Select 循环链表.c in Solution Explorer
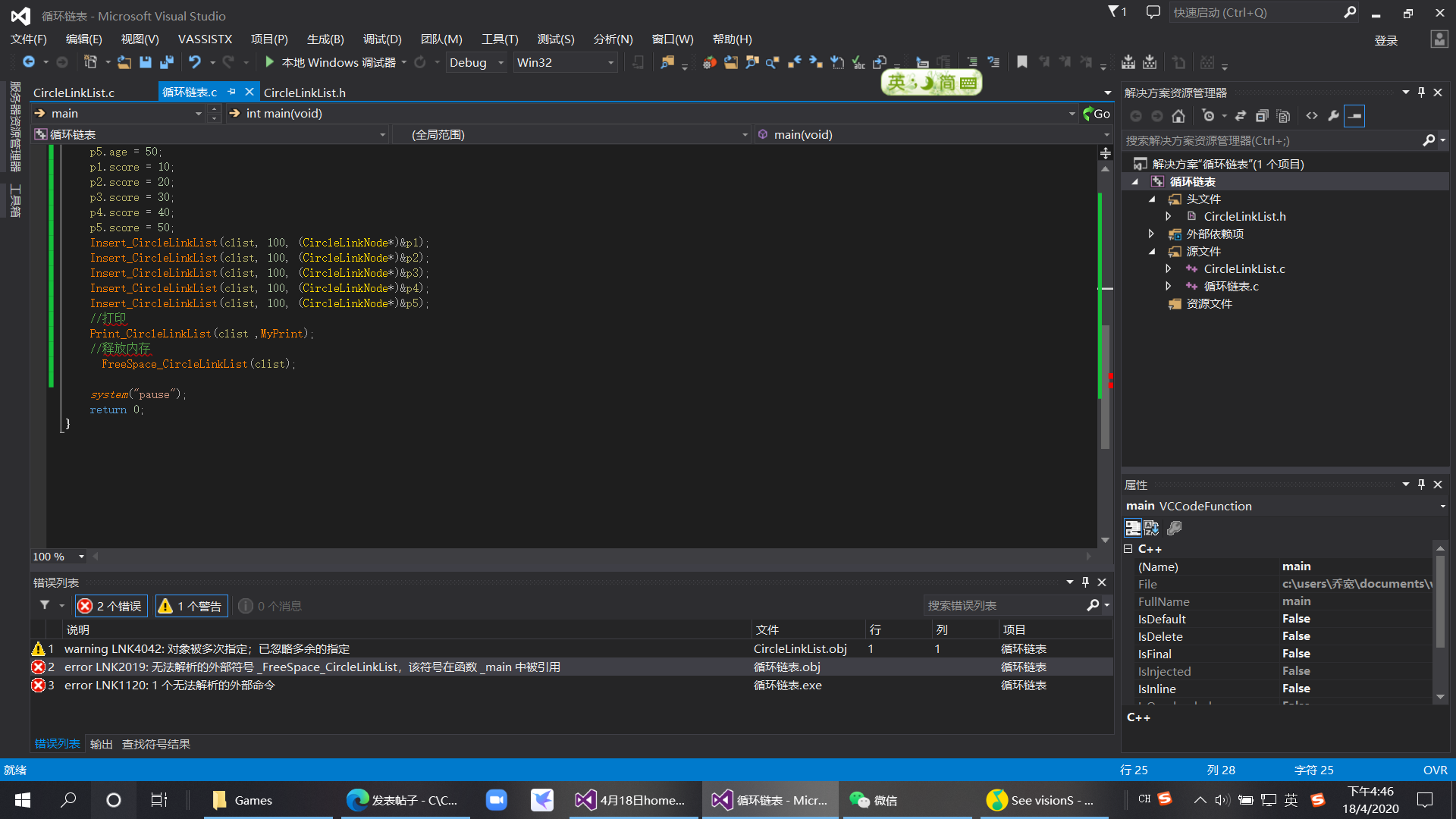The width and height of the screenshot is (1456, 819). pyautogui.click(x=1231, y=287)
